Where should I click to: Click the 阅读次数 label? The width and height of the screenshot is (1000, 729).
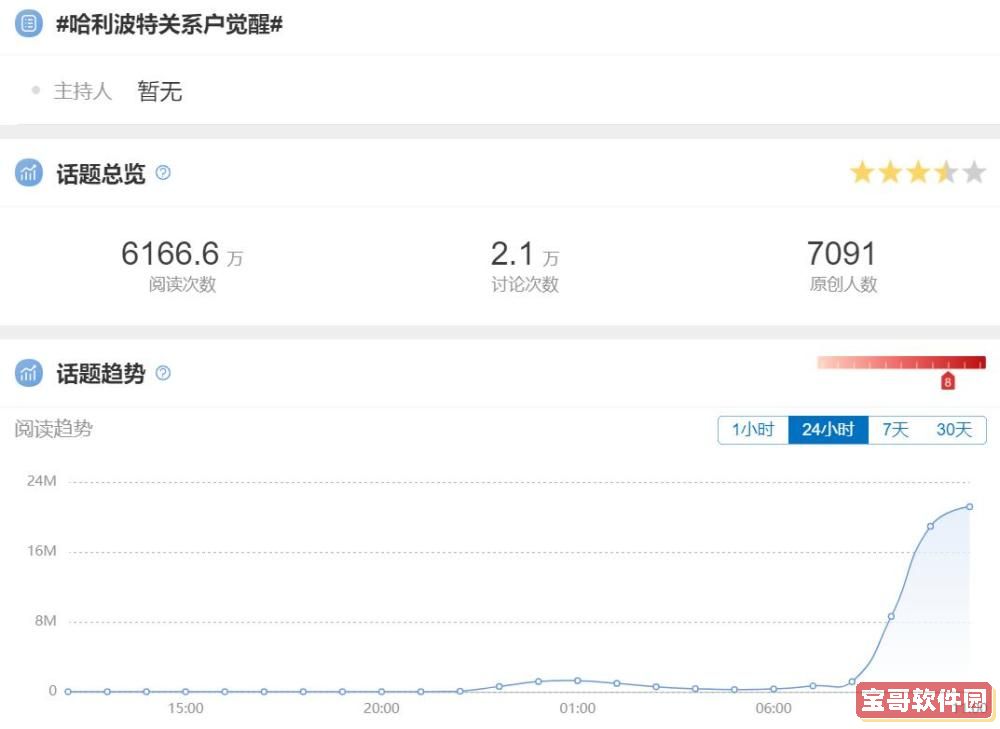click(x=182, y=284)
